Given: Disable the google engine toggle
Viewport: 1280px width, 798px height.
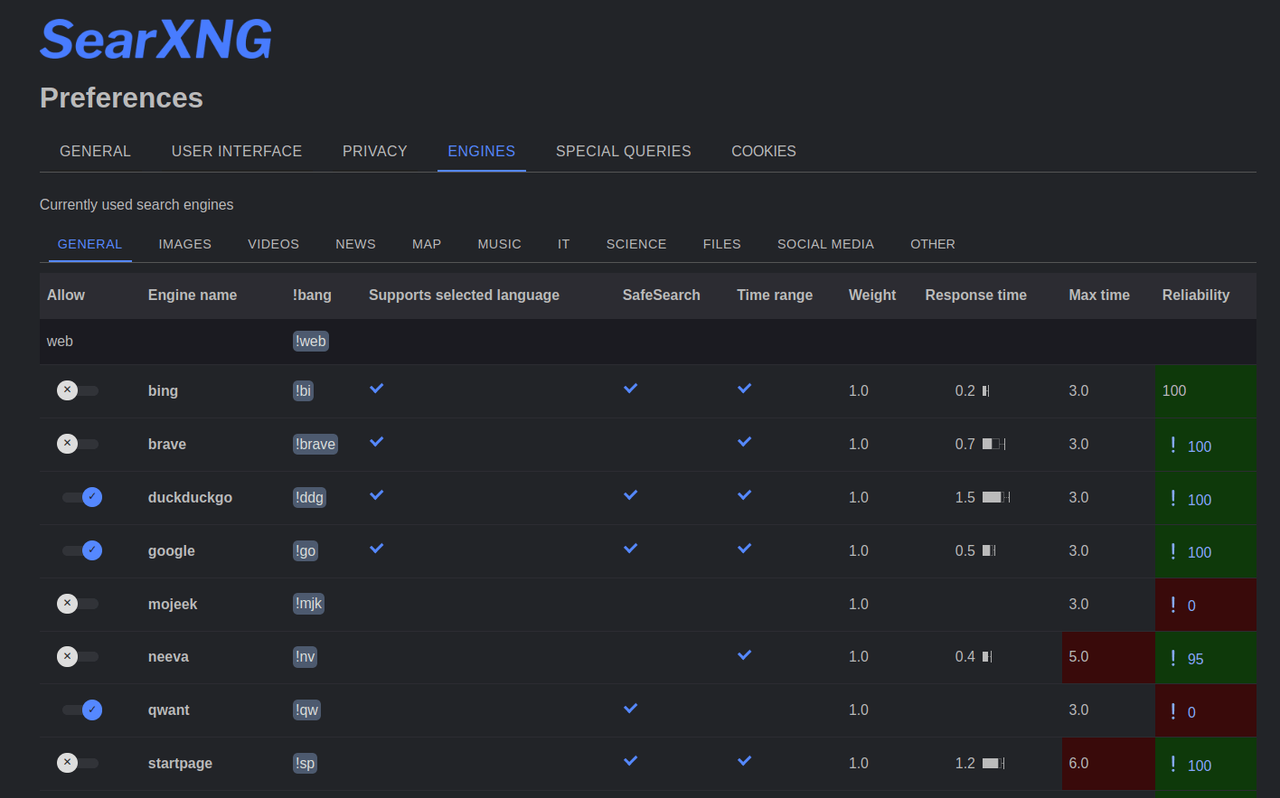Looking at the screenshot, I should click(81, 550).
